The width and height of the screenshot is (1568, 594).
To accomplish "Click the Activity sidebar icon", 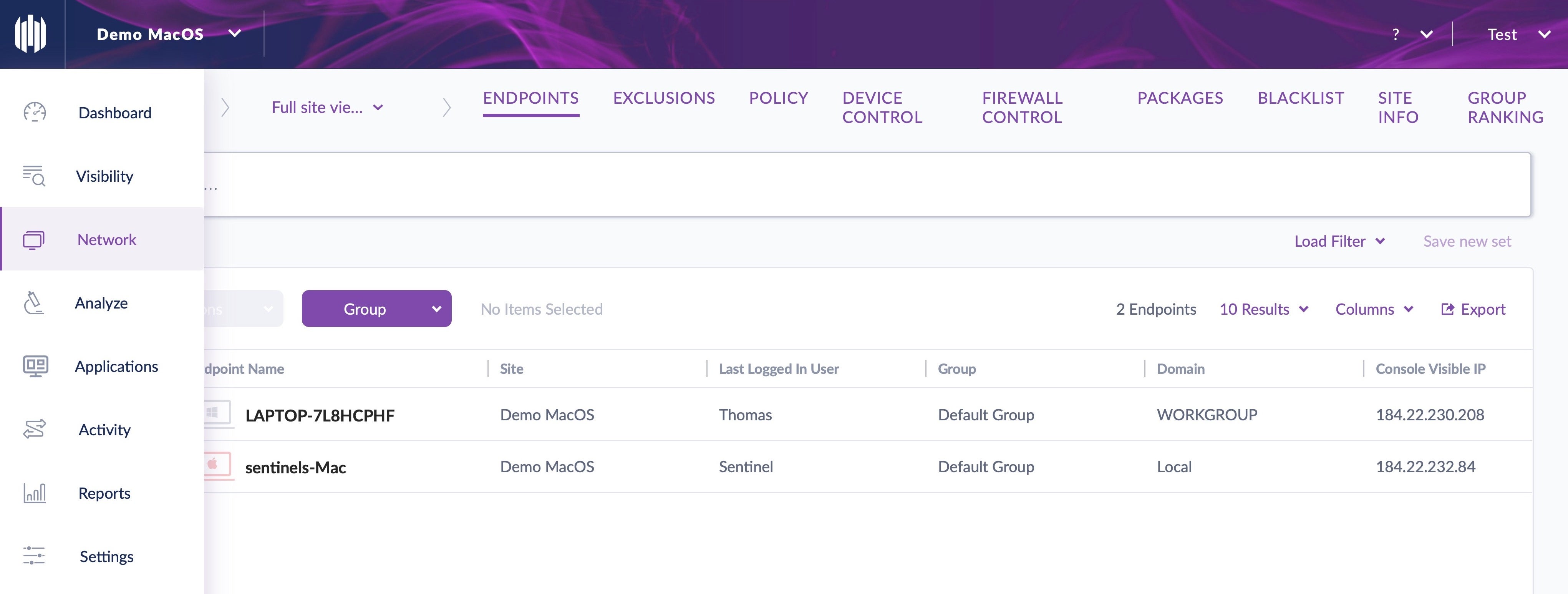I will pos(35,429).
